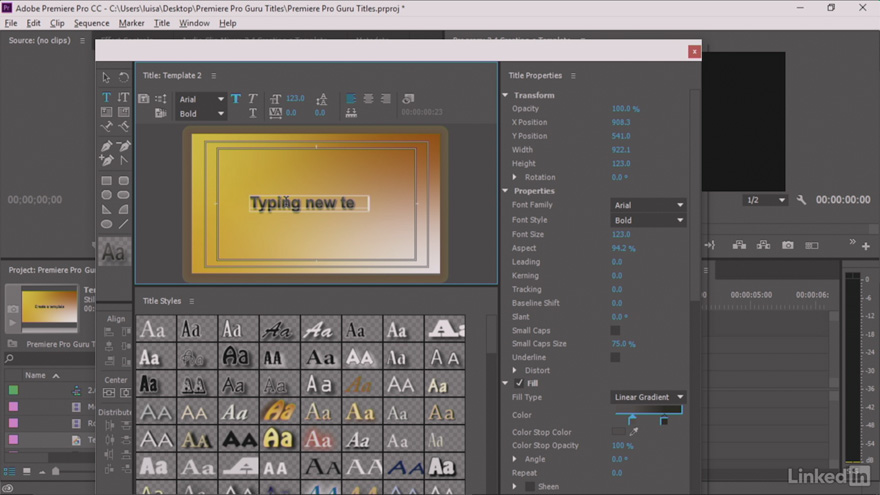Open Tab Stops icon
The width and height of the screenshot is (880, 495).
(351, 113)
